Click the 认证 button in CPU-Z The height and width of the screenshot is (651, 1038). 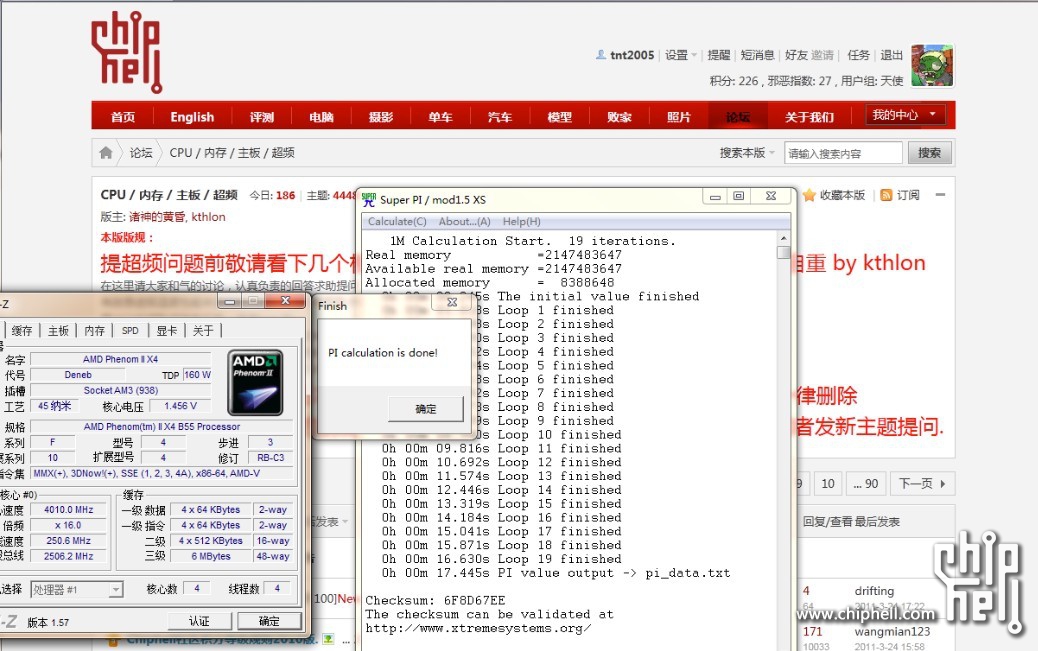(x=199, y=621)
